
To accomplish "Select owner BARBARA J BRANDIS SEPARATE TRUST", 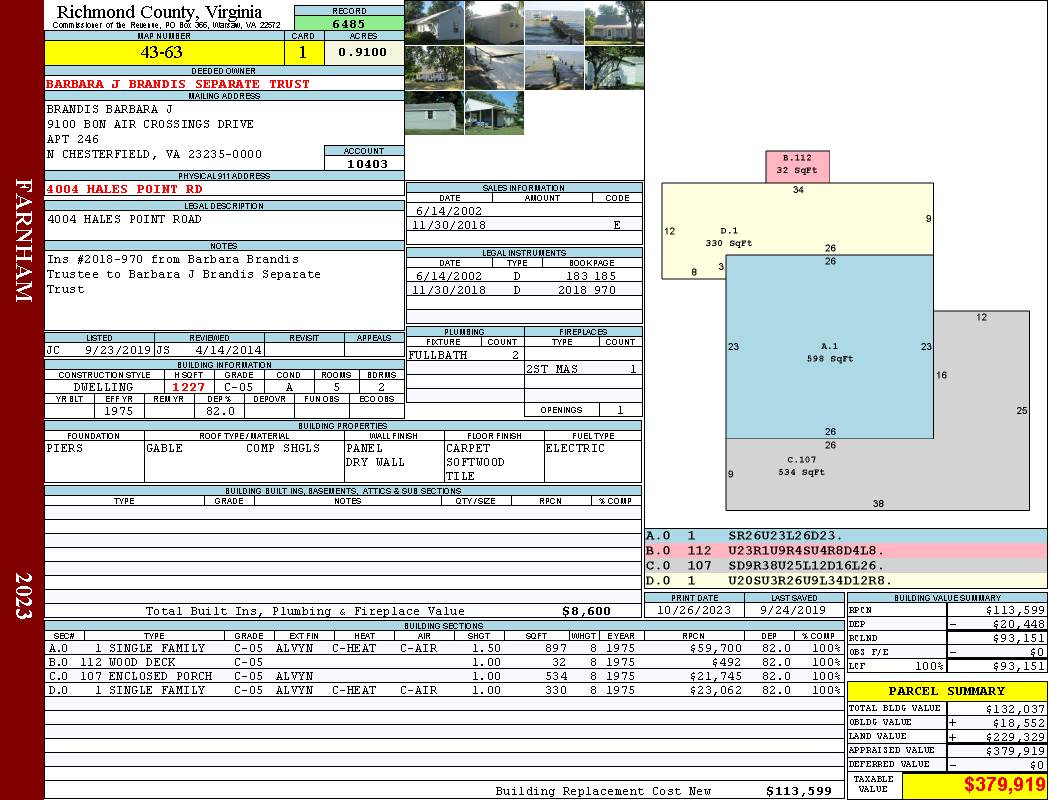I will pos(178,84).
